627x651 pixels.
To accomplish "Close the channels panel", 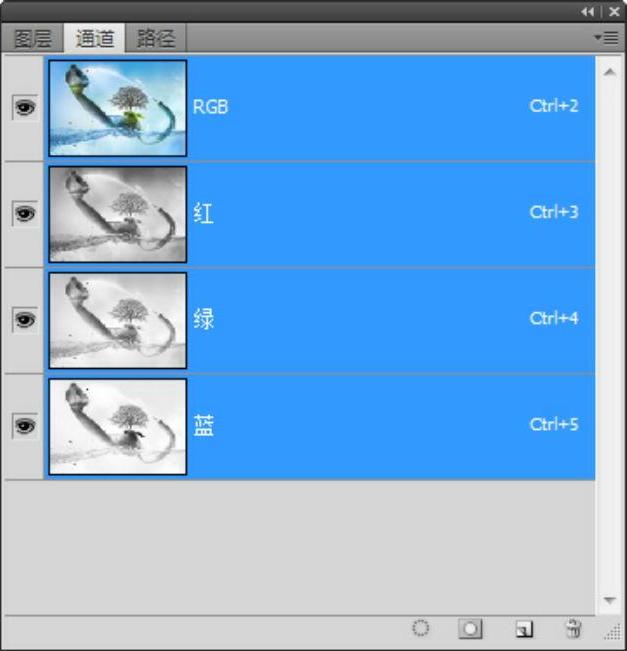I will coord(614,12).
